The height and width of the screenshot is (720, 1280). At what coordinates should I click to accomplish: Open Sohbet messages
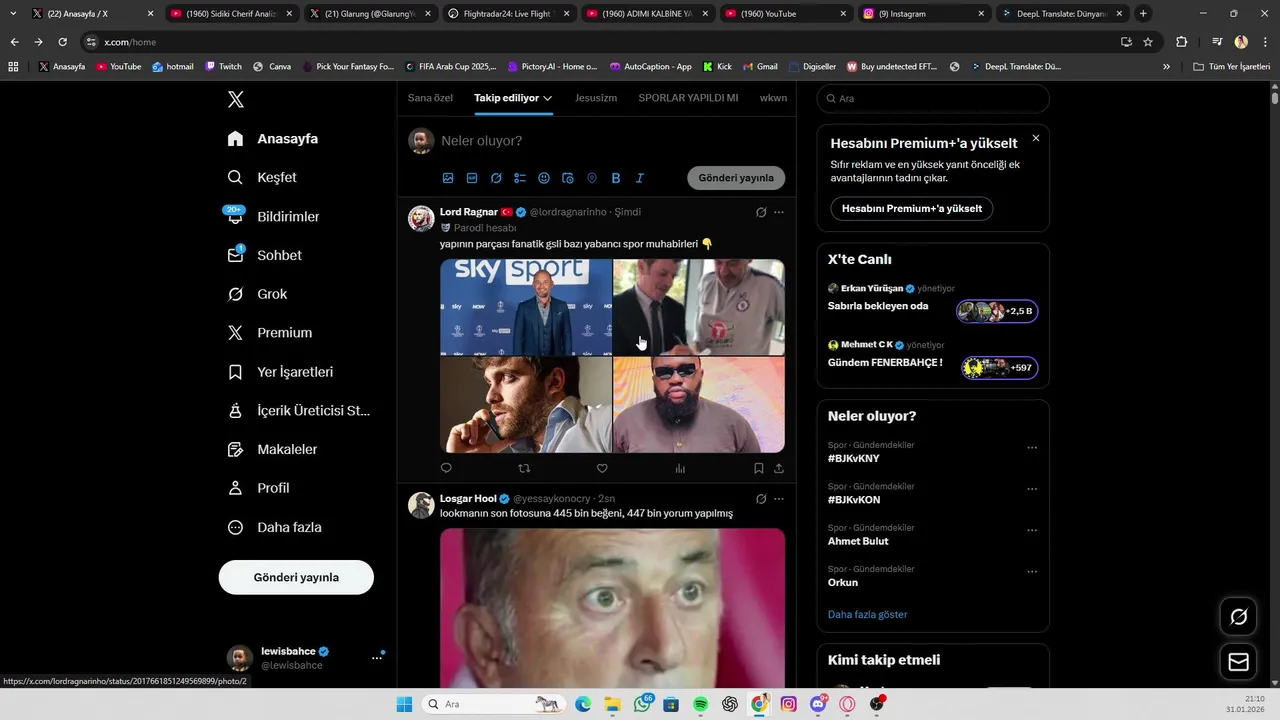tap(264, 255)
